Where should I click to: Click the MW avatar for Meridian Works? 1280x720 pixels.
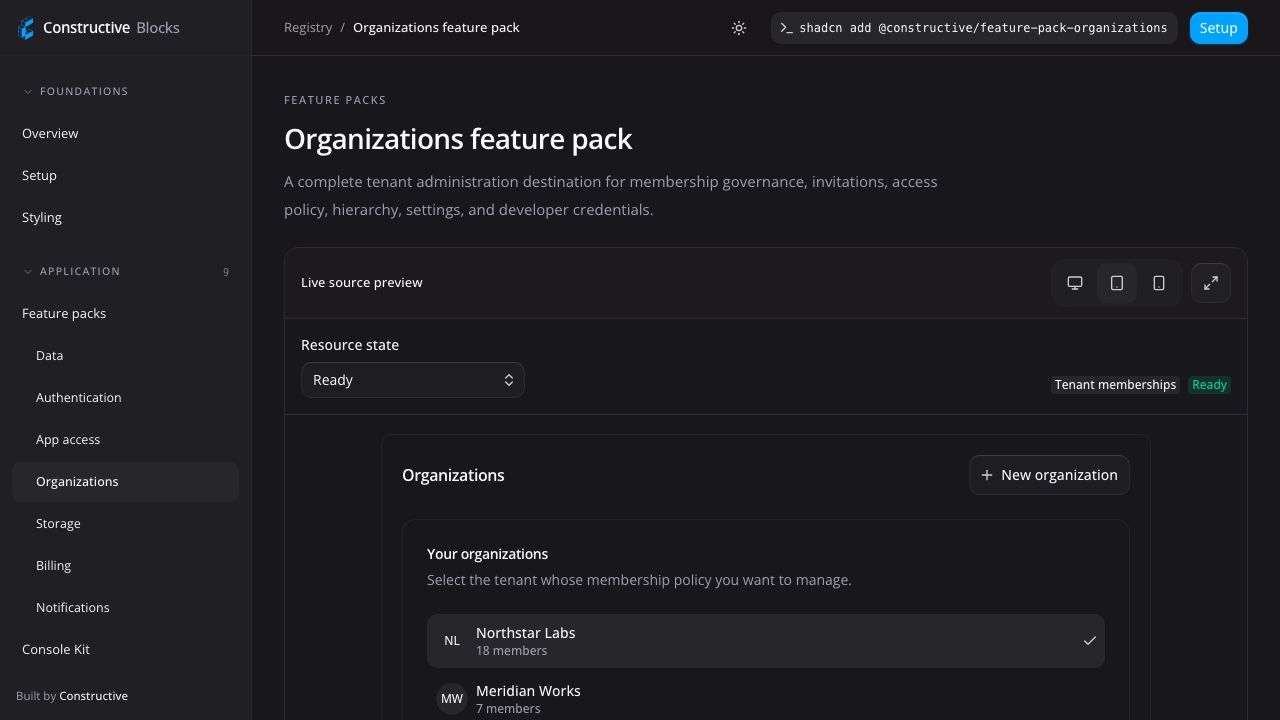(x=452, y=699)
